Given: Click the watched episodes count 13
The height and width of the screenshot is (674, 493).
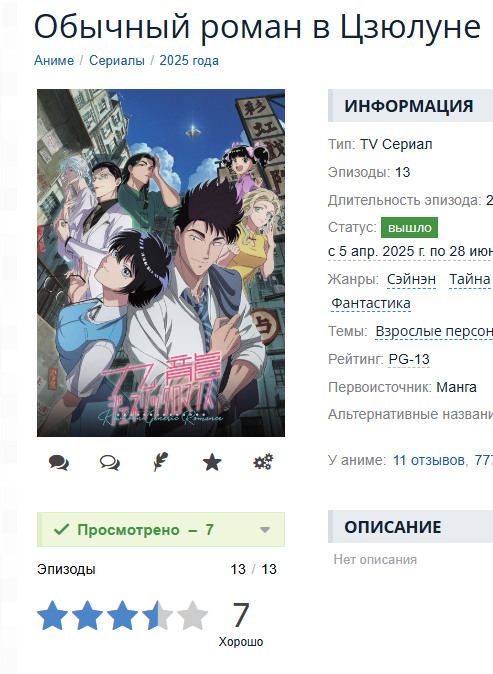Looking at the screenshot, I should [238, 569].
